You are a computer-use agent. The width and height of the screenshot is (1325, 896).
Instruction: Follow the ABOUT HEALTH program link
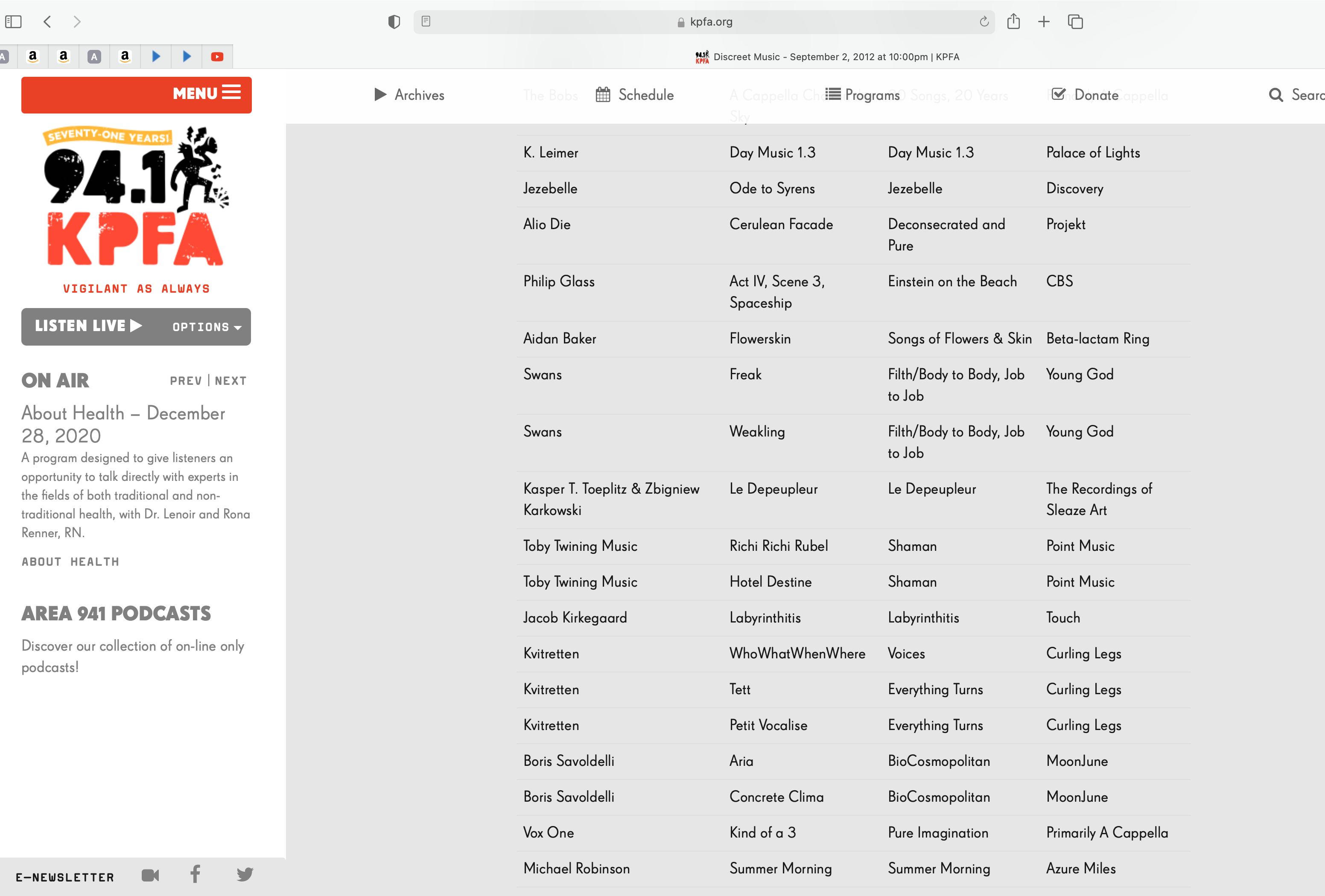(x=71, y=562)
